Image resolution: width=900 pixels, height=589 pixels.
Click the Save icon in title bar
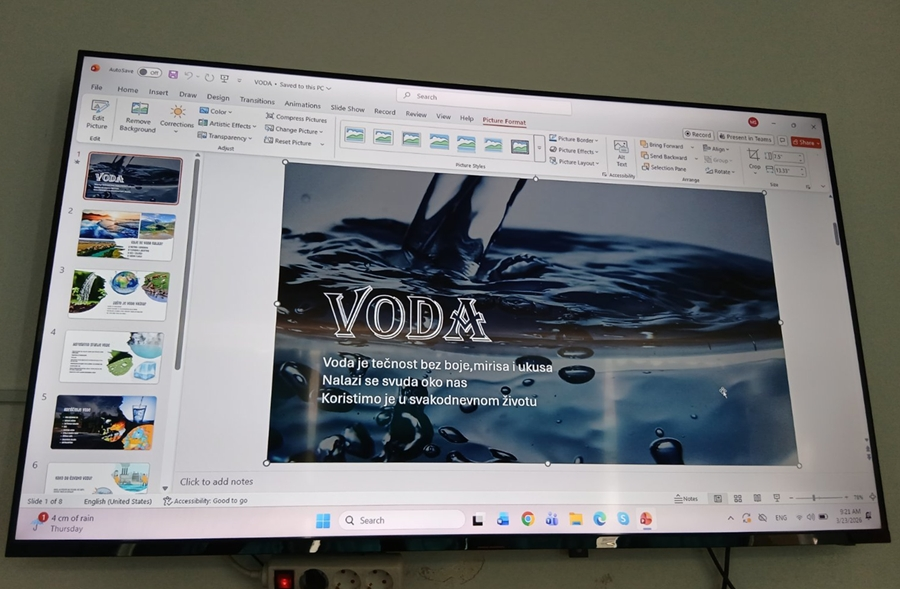pos(173,74)
